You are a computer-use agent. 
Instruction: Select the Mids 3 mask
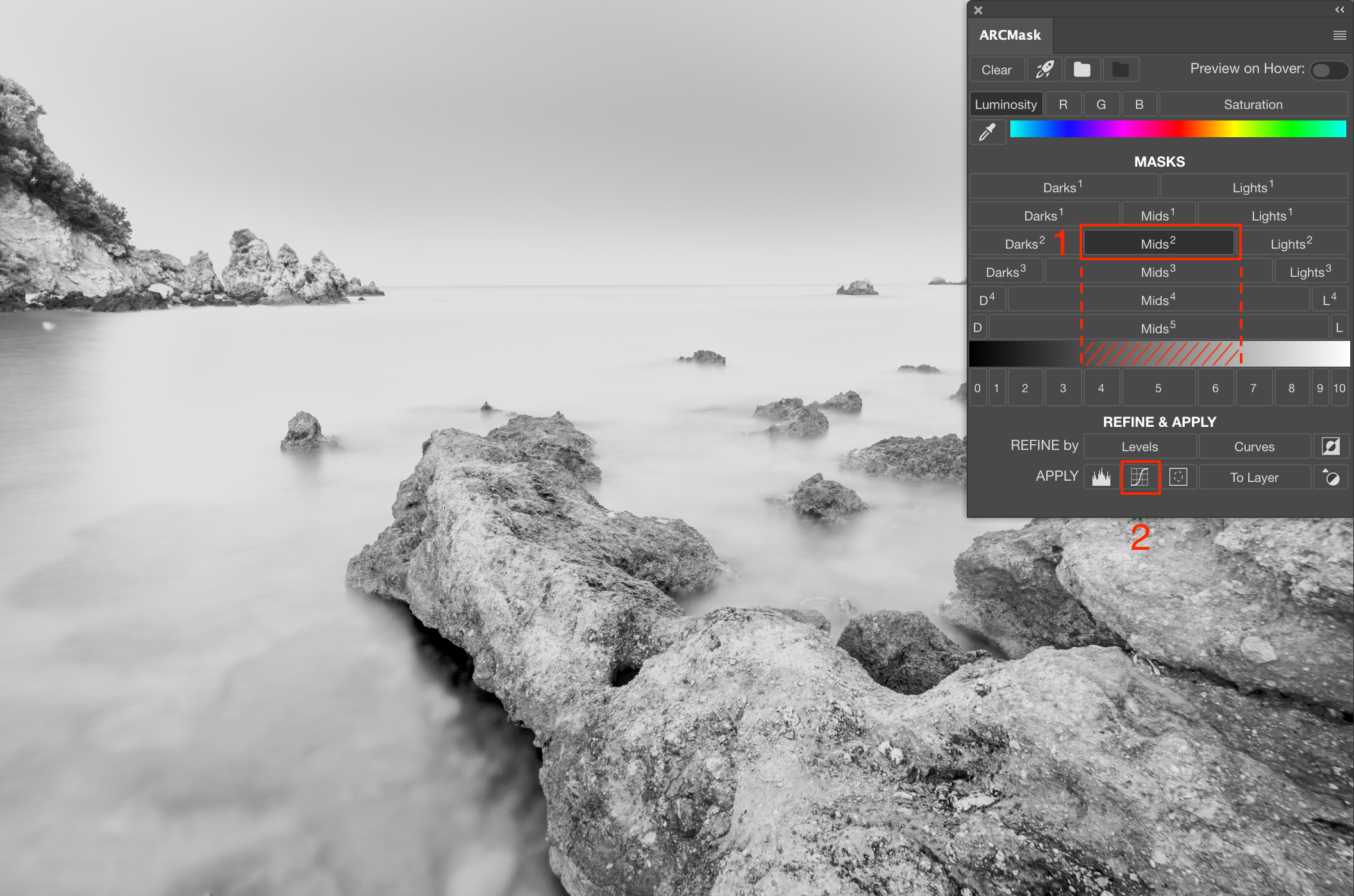click(1158, 272)
